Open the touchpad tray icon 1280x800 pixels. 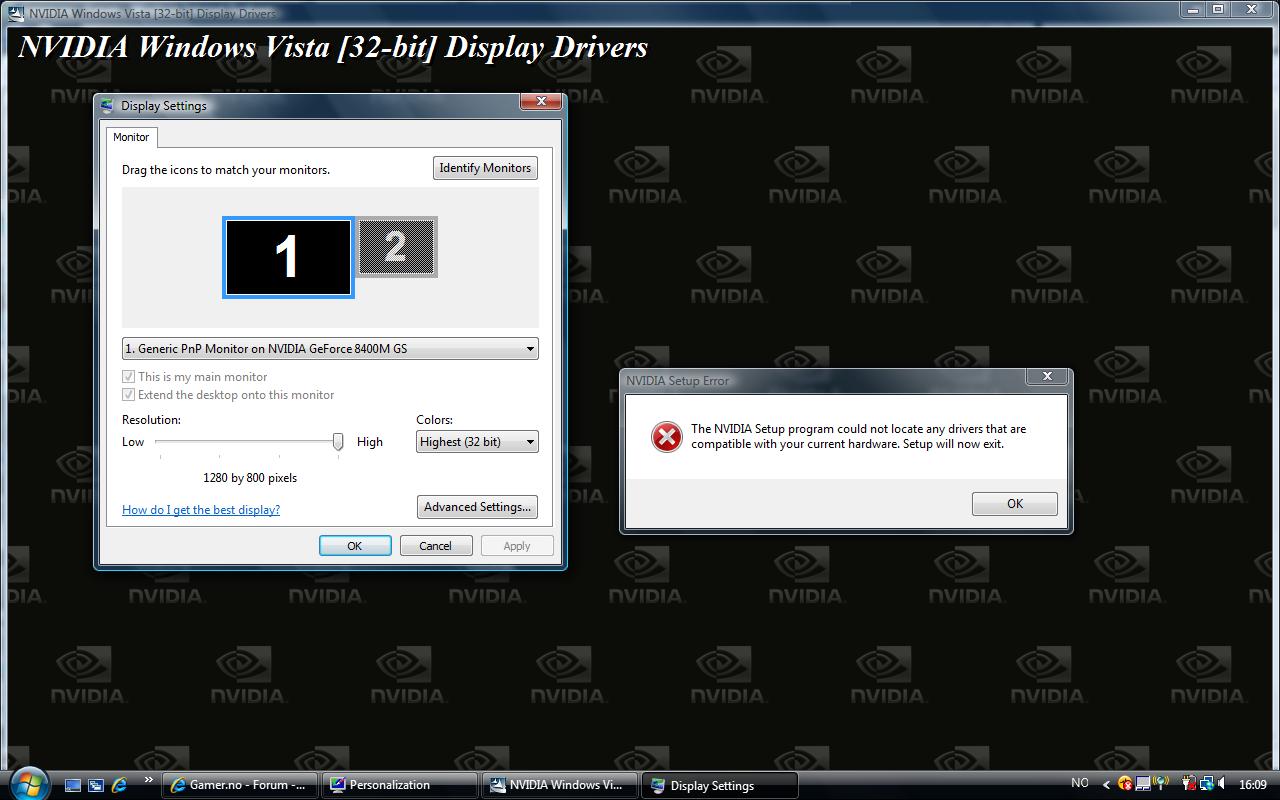pos(1143,784)
